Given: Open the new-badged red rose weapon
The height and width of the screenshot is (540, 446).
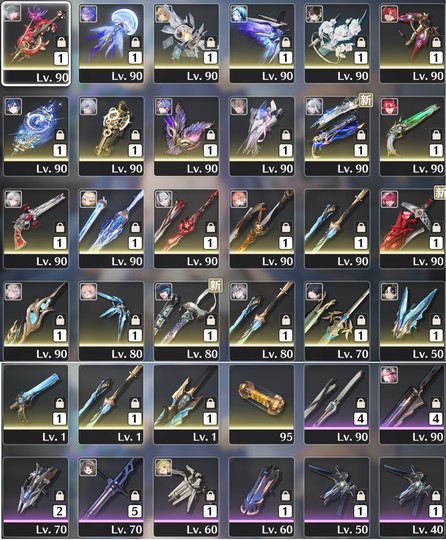Looking at the screenshot, I should click(412, 228).
